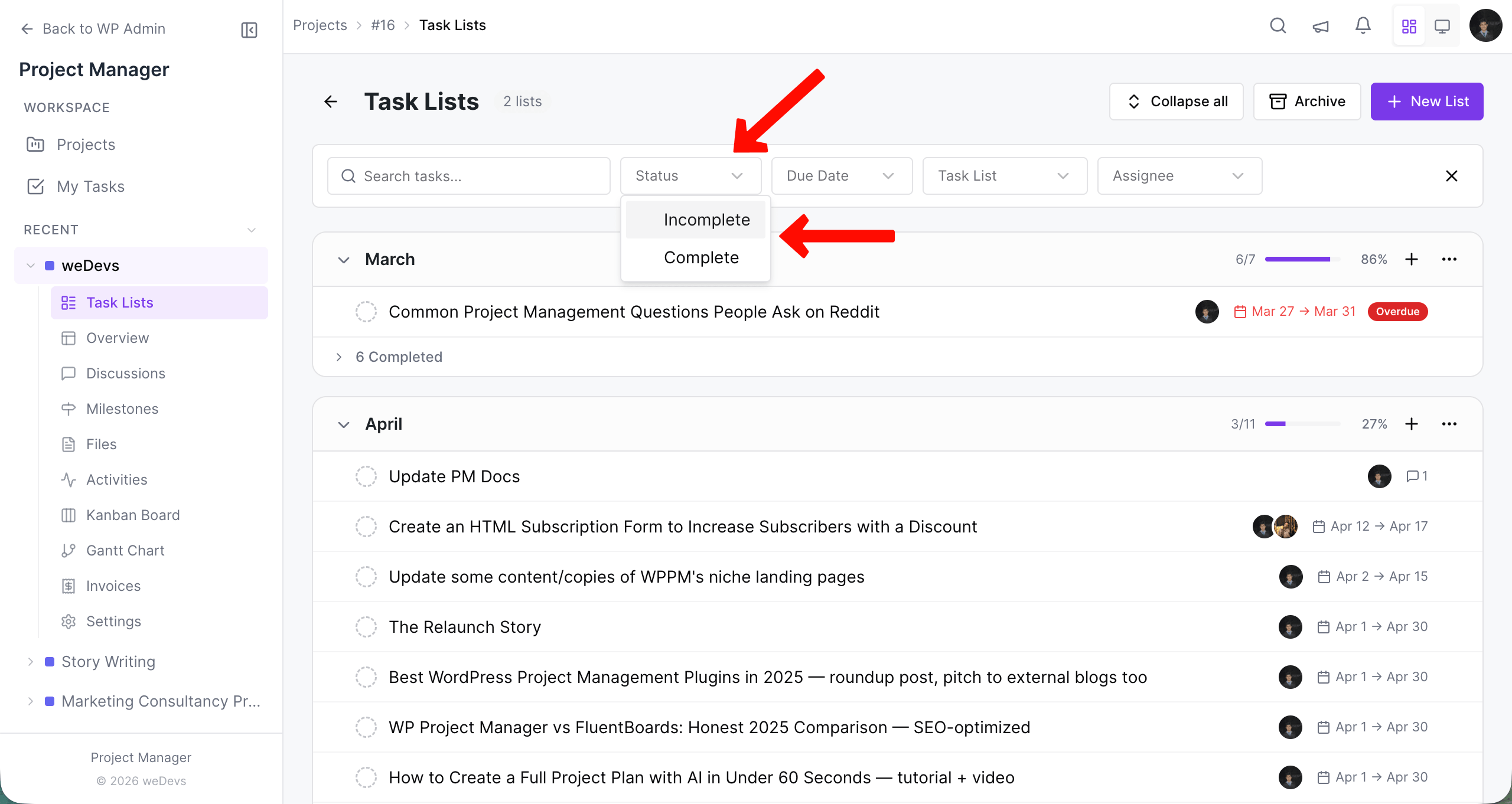The image size is (1512, 804).
Task: Open the Activities section
Action: pyautogui.click(x=116, y=479)
